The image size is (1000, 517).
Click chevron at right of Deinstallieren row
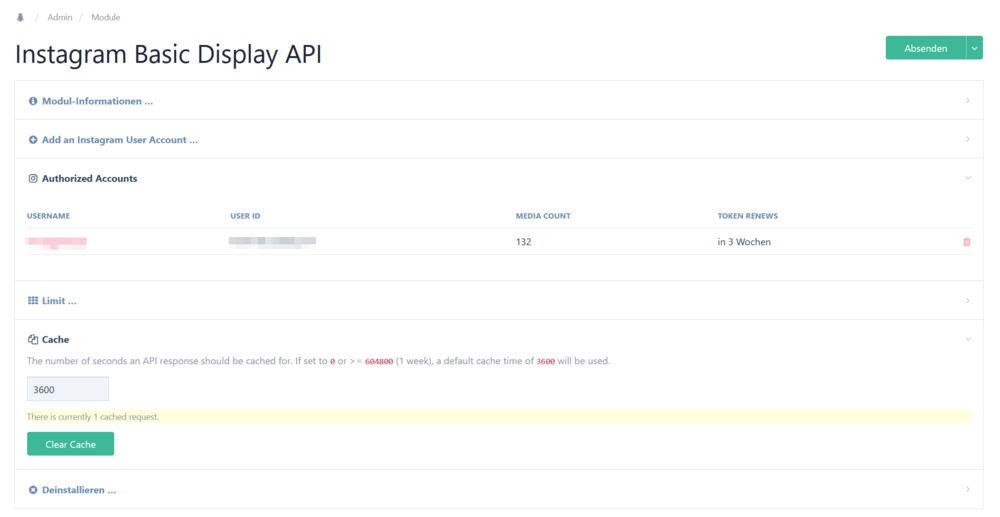[x=967, y=489]
